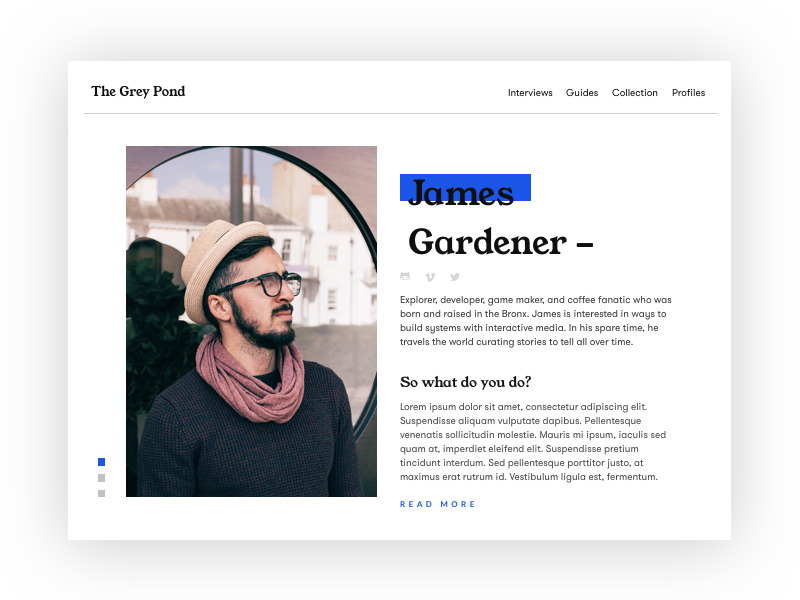800x600 pixels.
Task: Select the active blue slide indicator
Action: pos(102,462)
